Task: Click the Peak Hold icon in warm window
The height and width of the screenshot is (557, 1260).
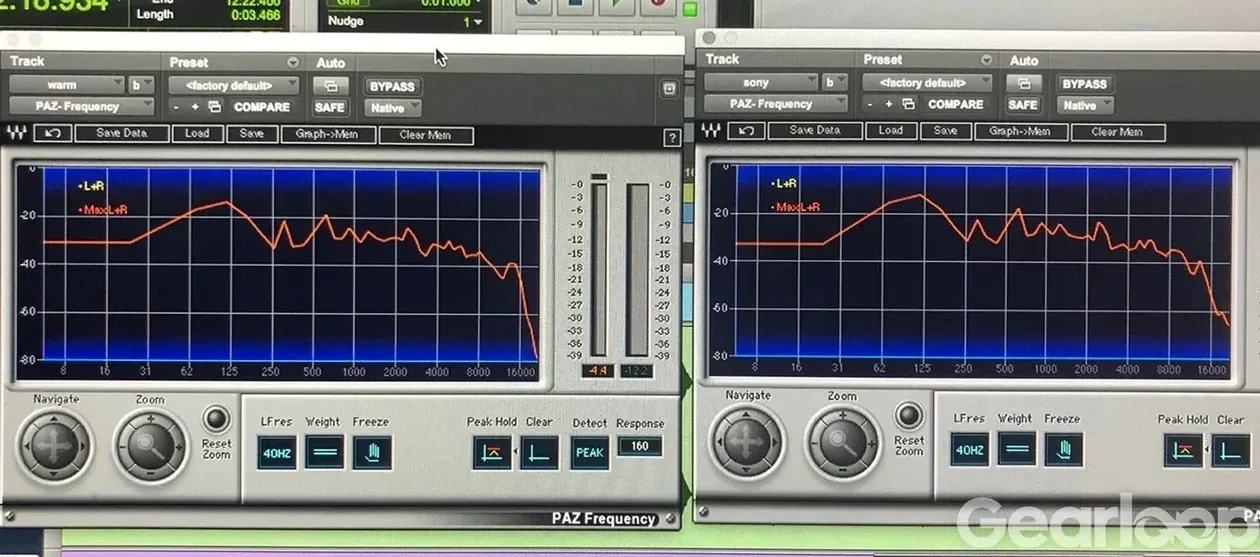Action: pos(492,452)
